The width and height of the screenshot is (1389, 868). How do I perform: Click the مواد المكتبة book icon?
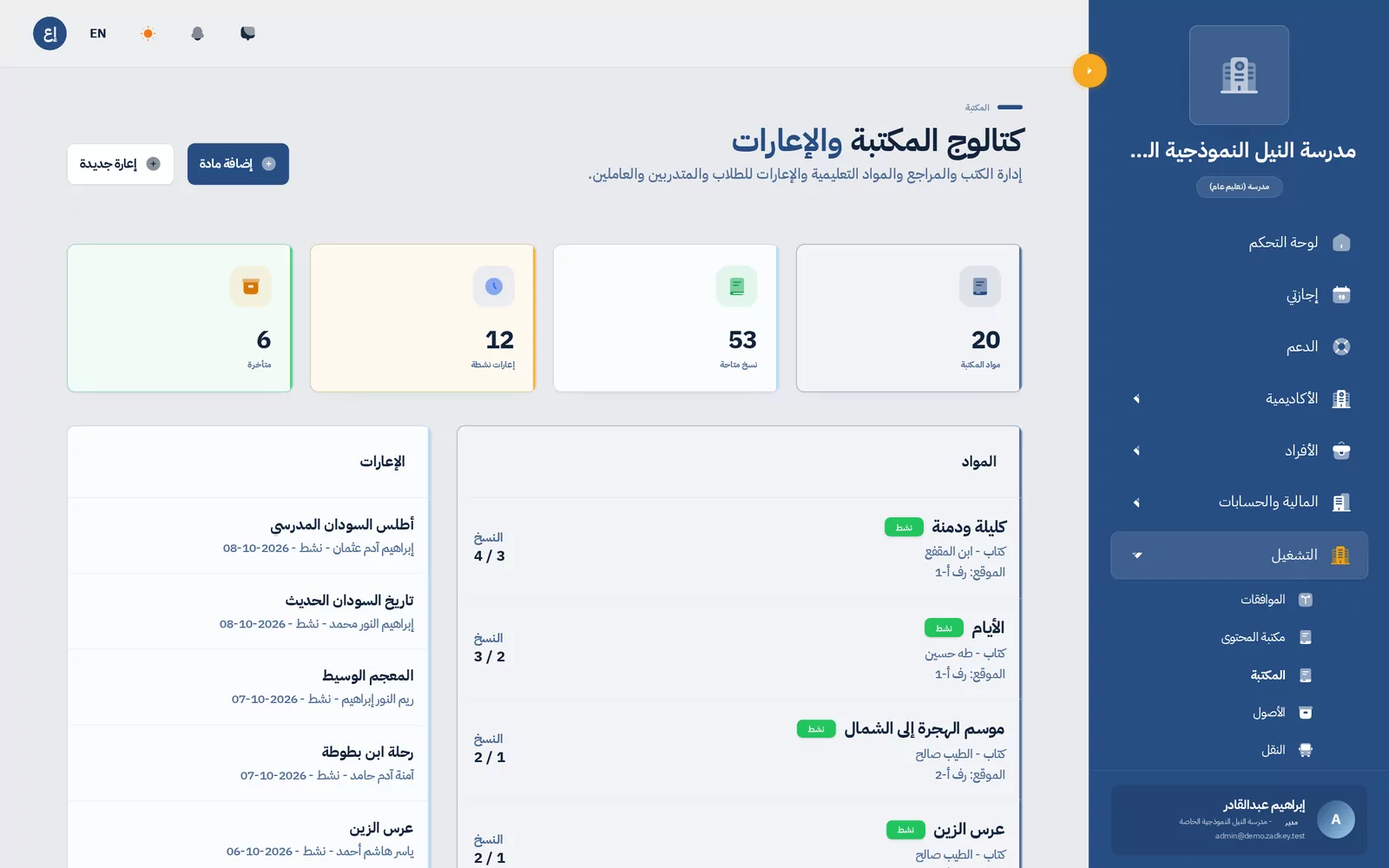click(980, 286)
